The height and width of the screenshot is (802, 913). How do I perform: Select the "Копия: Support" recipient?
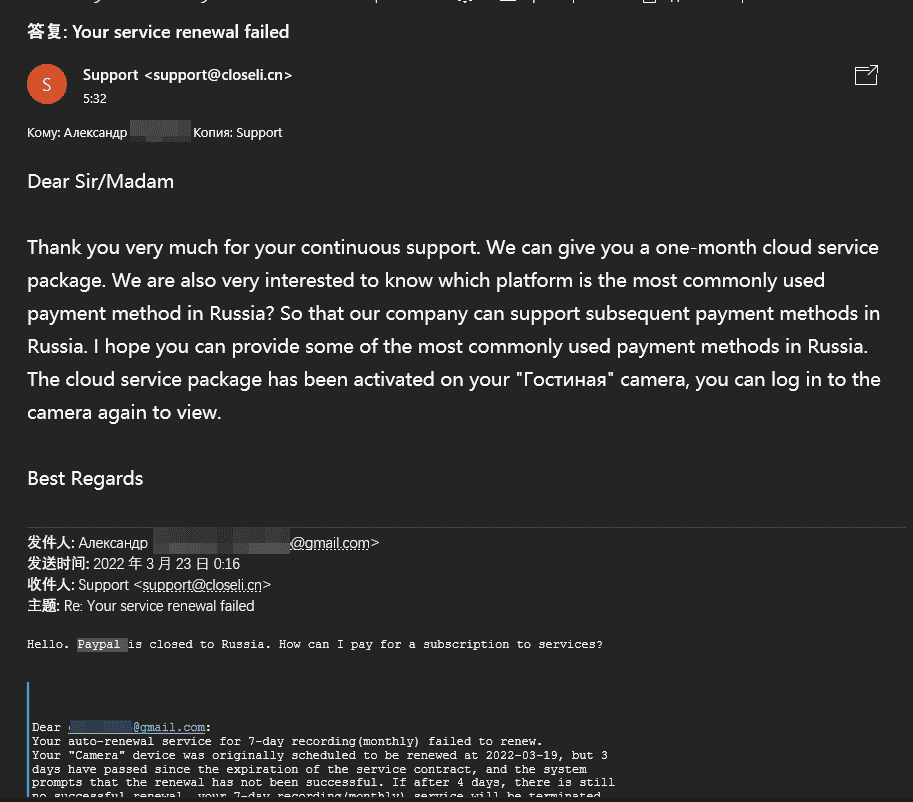pos(237,132)
